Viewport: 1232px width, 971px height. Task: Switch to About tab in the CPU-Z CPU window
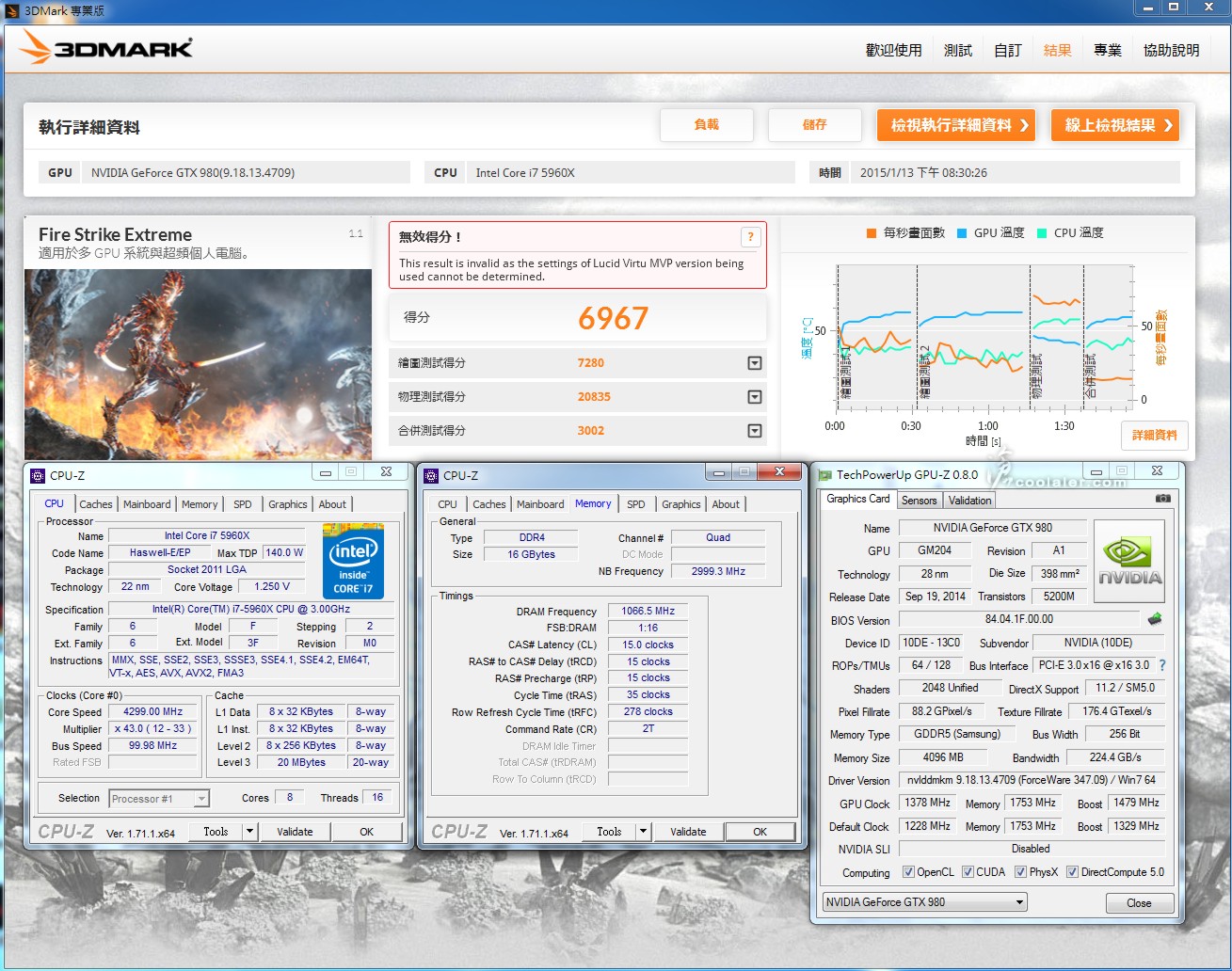[x=332, y=504]
